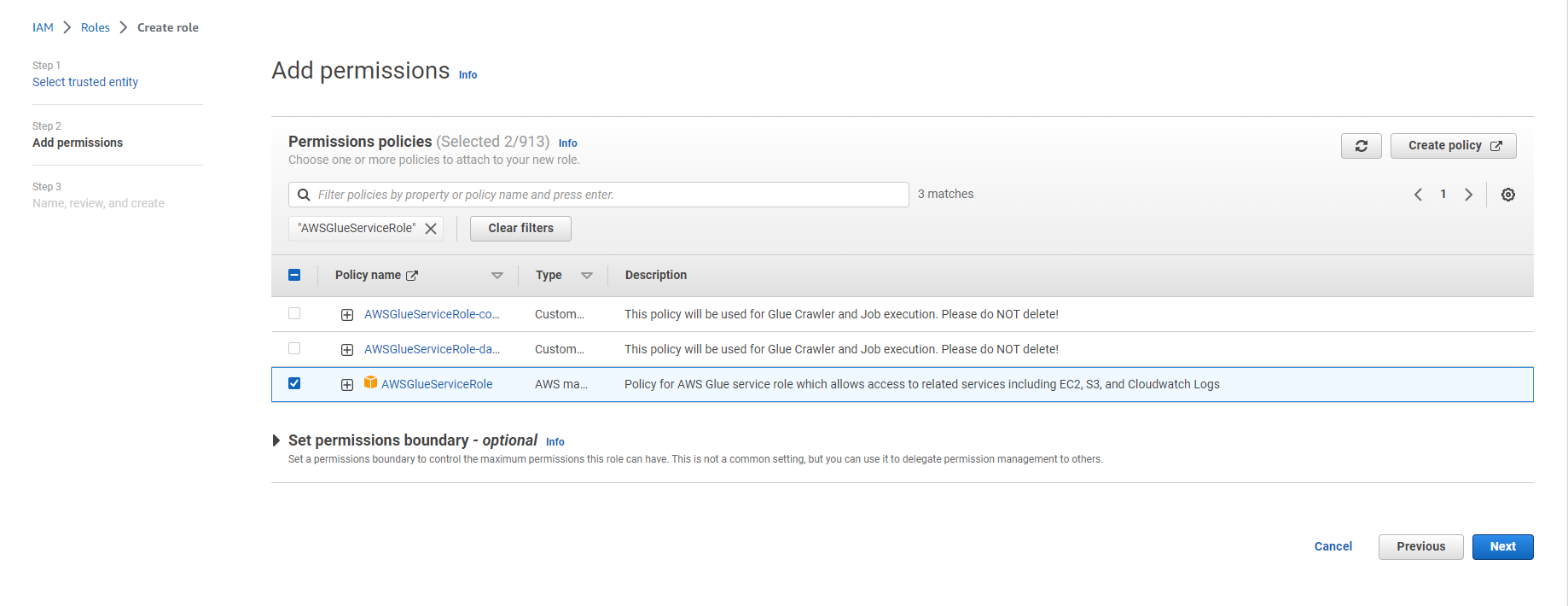
Task: Open Info link next to permissions boundary
Action: (x=555, y=442)
